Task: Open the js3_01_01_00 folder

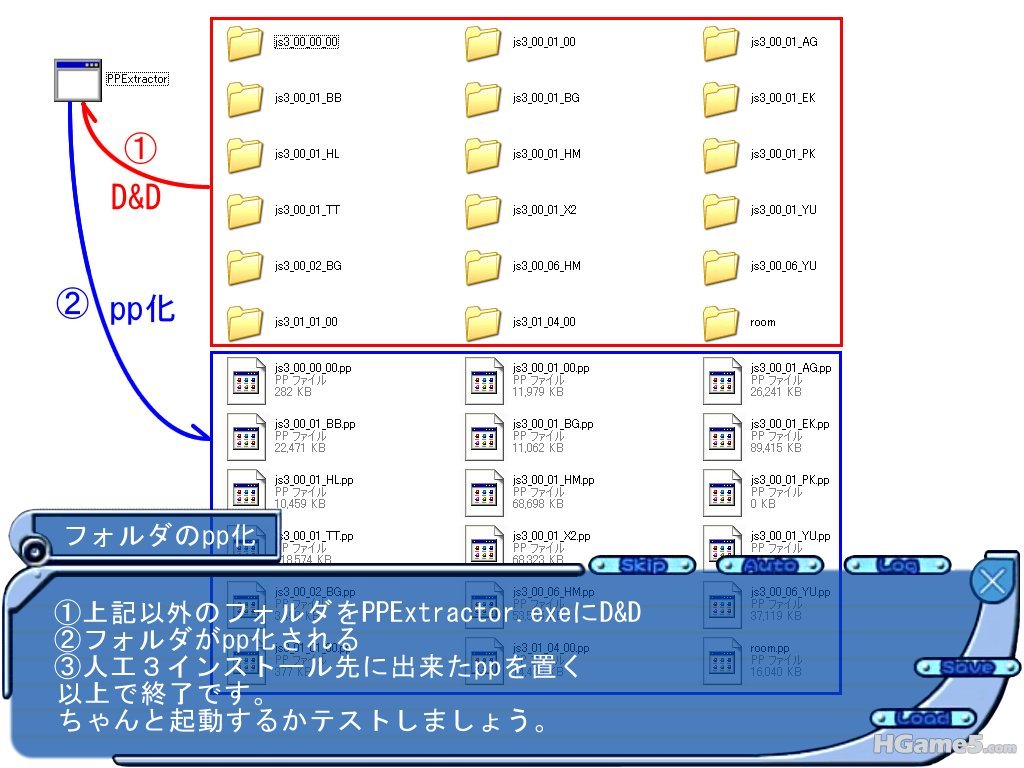Action: click(x=244, y=323)
